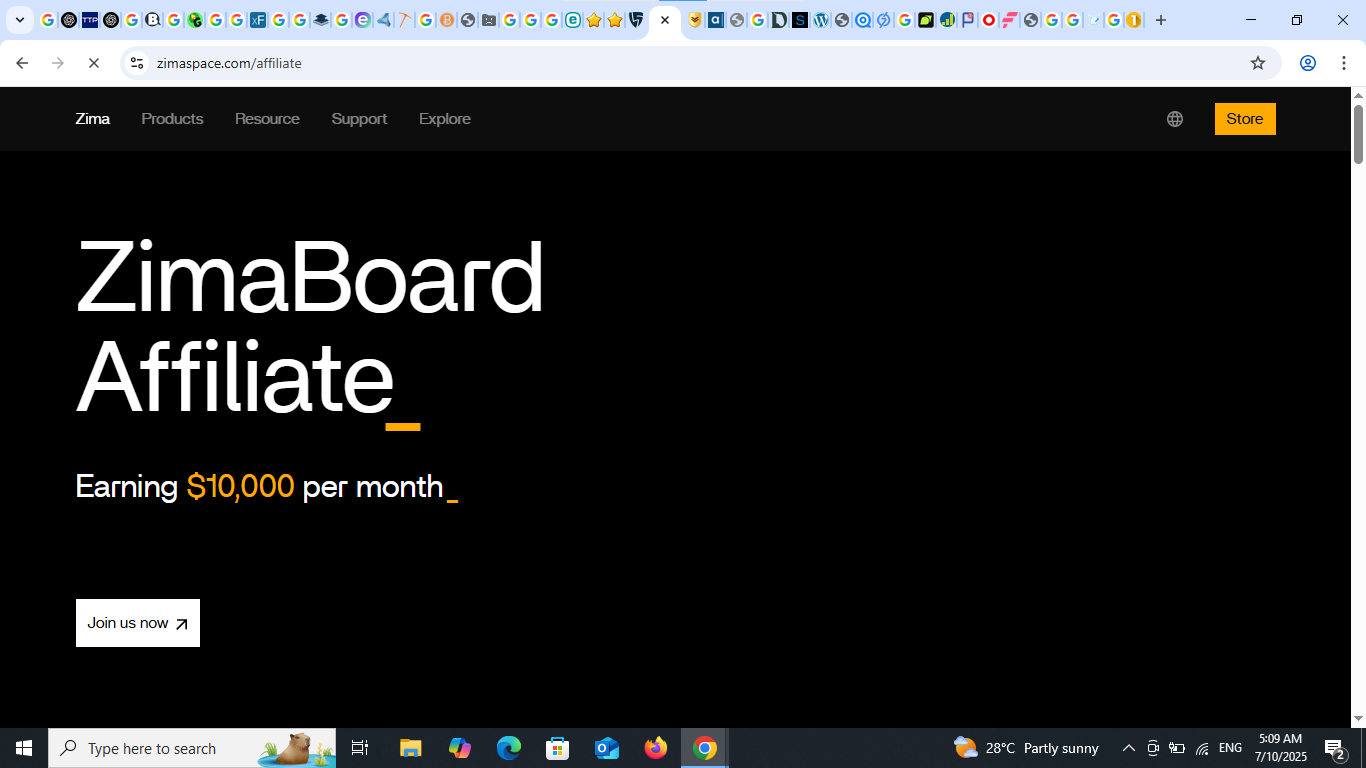
Task: Select the teal outlined 'e' favicon tab
Action: click(573, 20)
